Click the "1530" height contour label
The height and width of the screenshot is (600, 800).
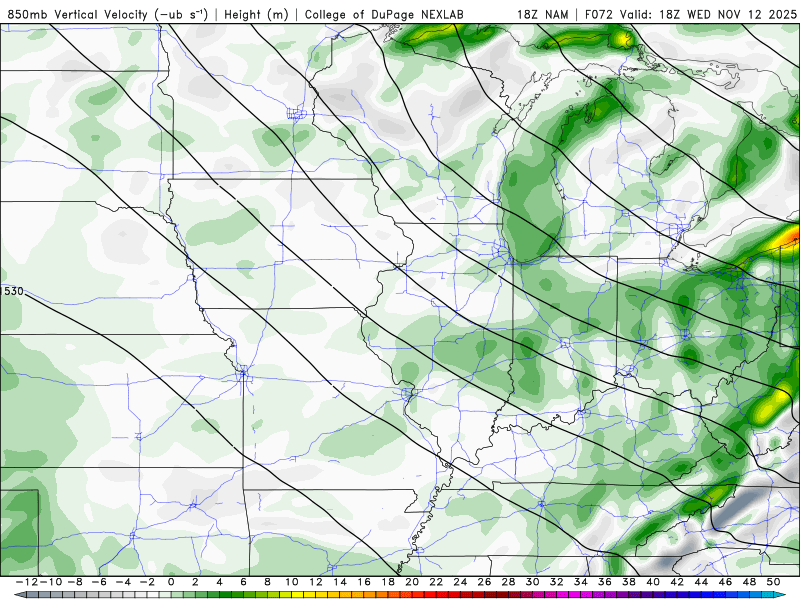12,291
